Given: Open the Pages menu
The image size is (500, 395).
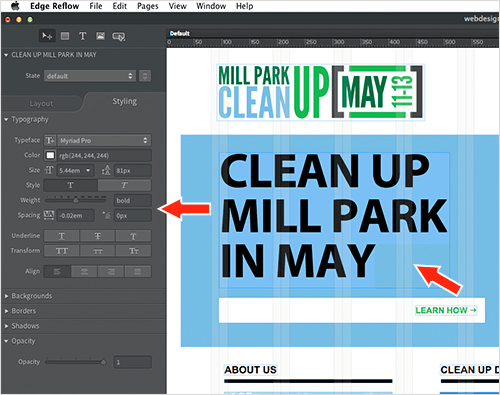Looking at the screenshot, I should [x=148, y=6].
